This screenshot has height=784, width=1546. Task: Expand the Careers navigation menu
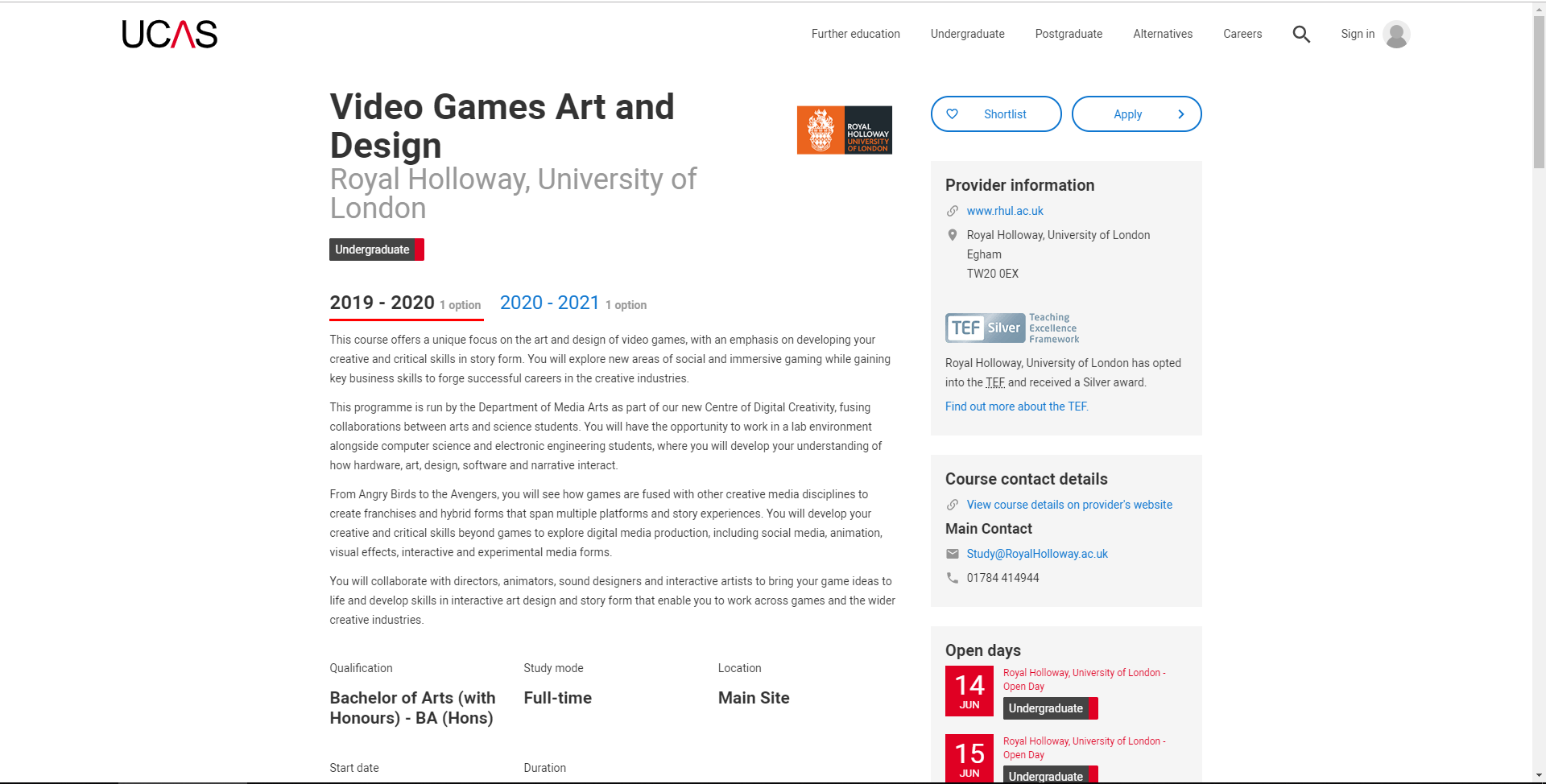[1242, 34]
